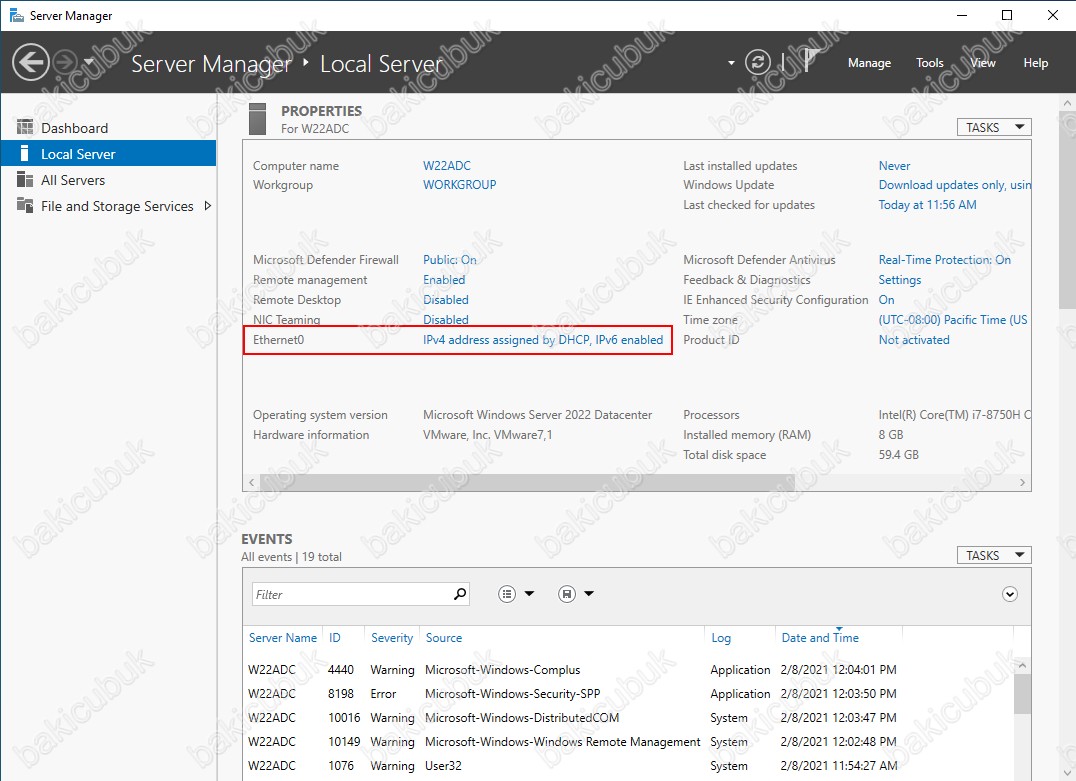Screen dimensions: 1076x781
Task: Click the server icon beside PROPERTIES heading
Action: [257, 119]
